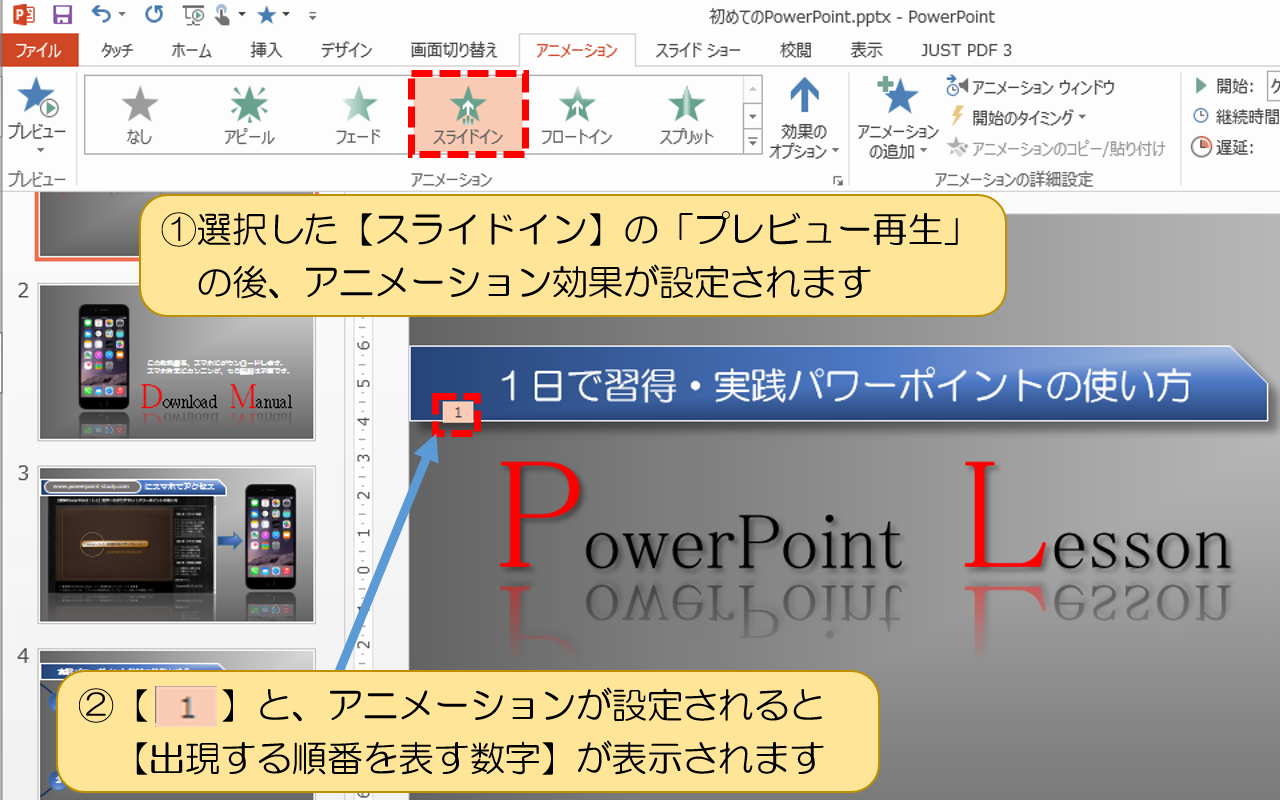The width and height of the screenshot is (1280, 800).
Task: Click the プレビュー star icon
Action: pos(37,97)
